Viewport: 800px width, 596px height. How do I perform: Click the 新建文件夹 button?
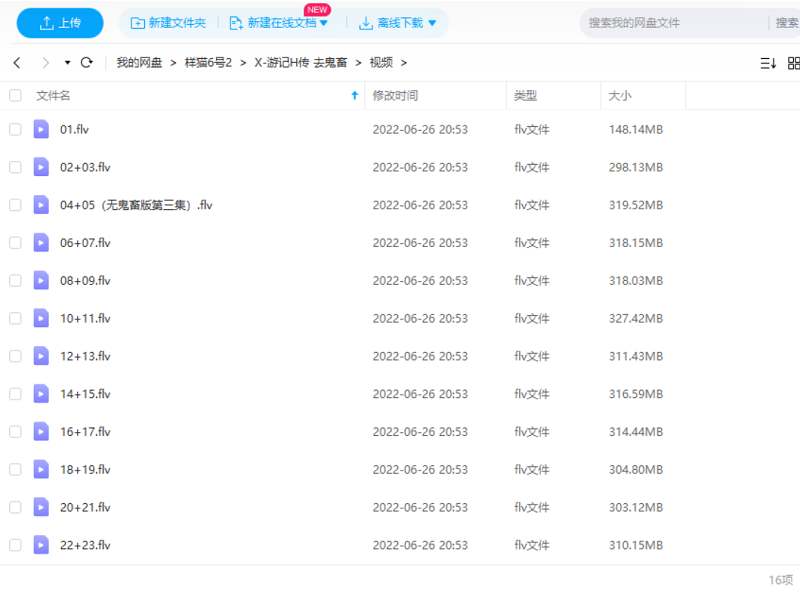167,23
